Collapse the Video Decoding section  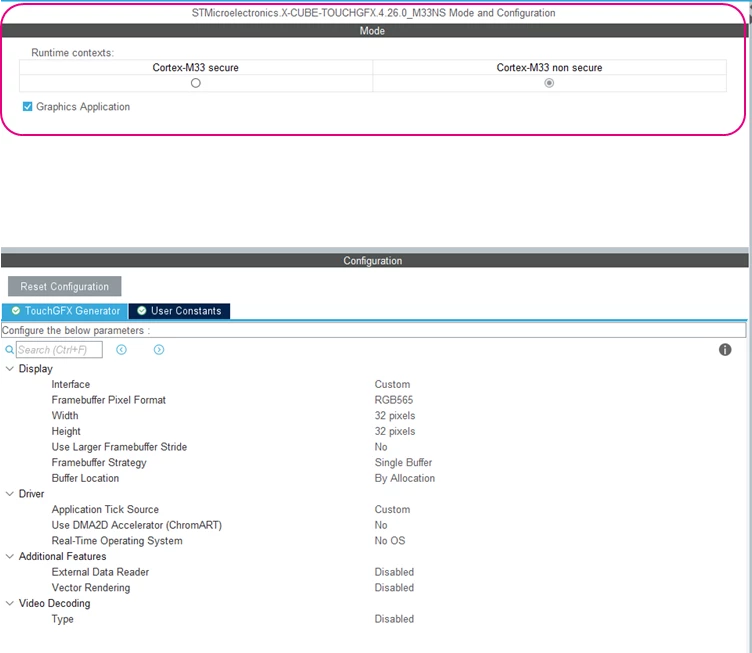[10, 603]
